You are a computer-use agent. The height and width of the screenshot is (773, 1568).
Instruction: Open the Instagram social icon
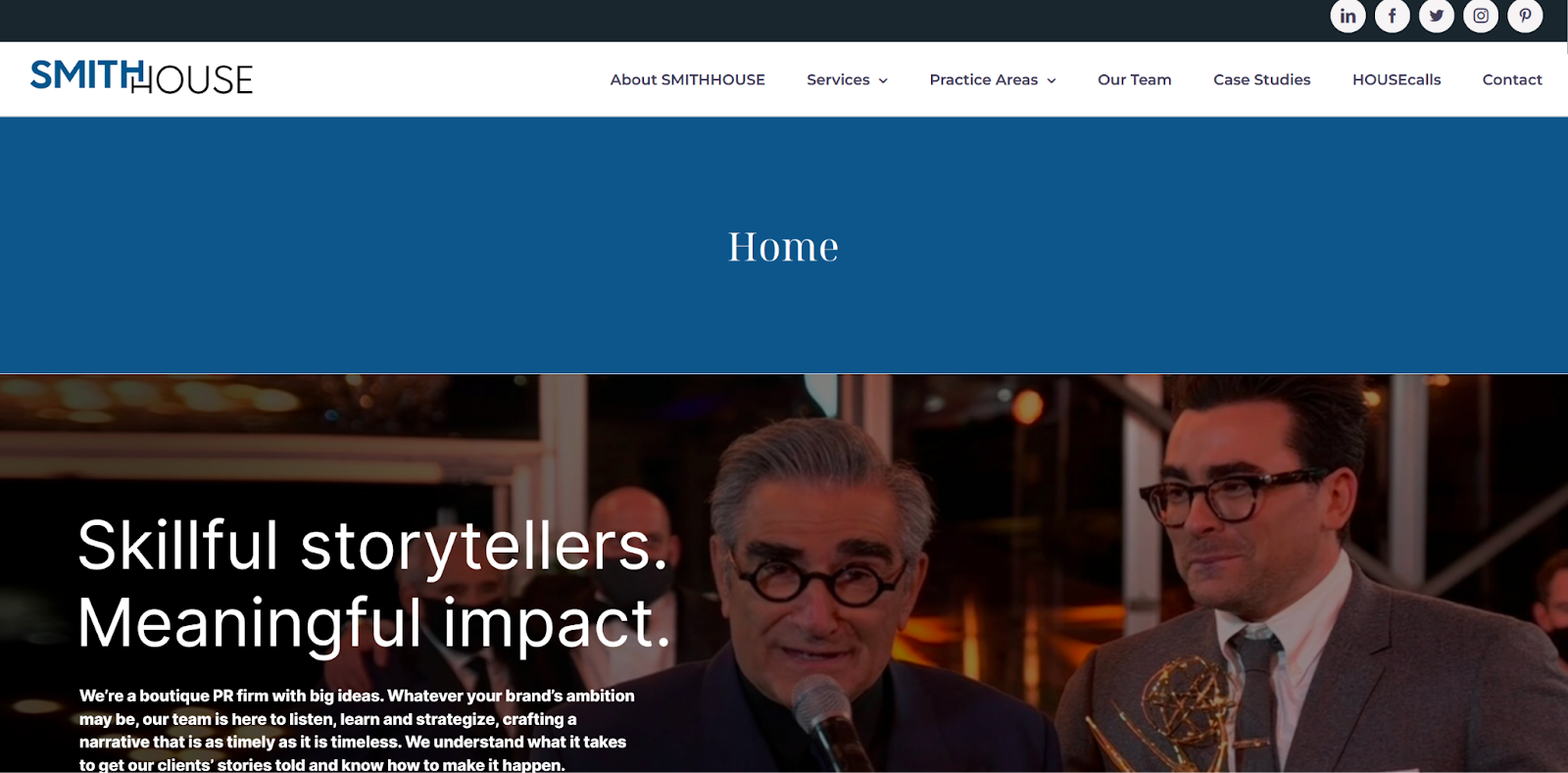(1481, 16)
